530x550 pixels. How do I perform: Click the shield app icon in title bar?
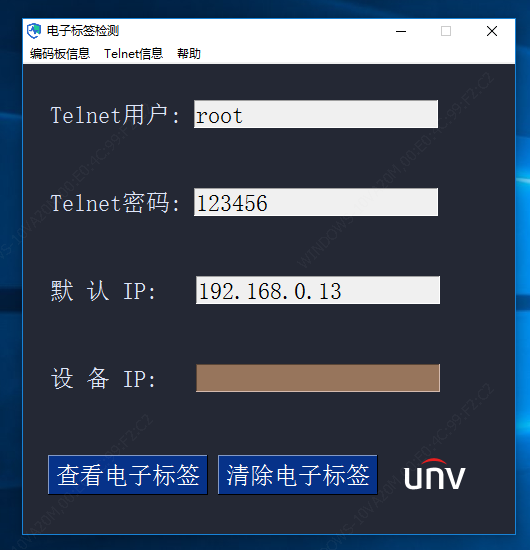[34, 31]
